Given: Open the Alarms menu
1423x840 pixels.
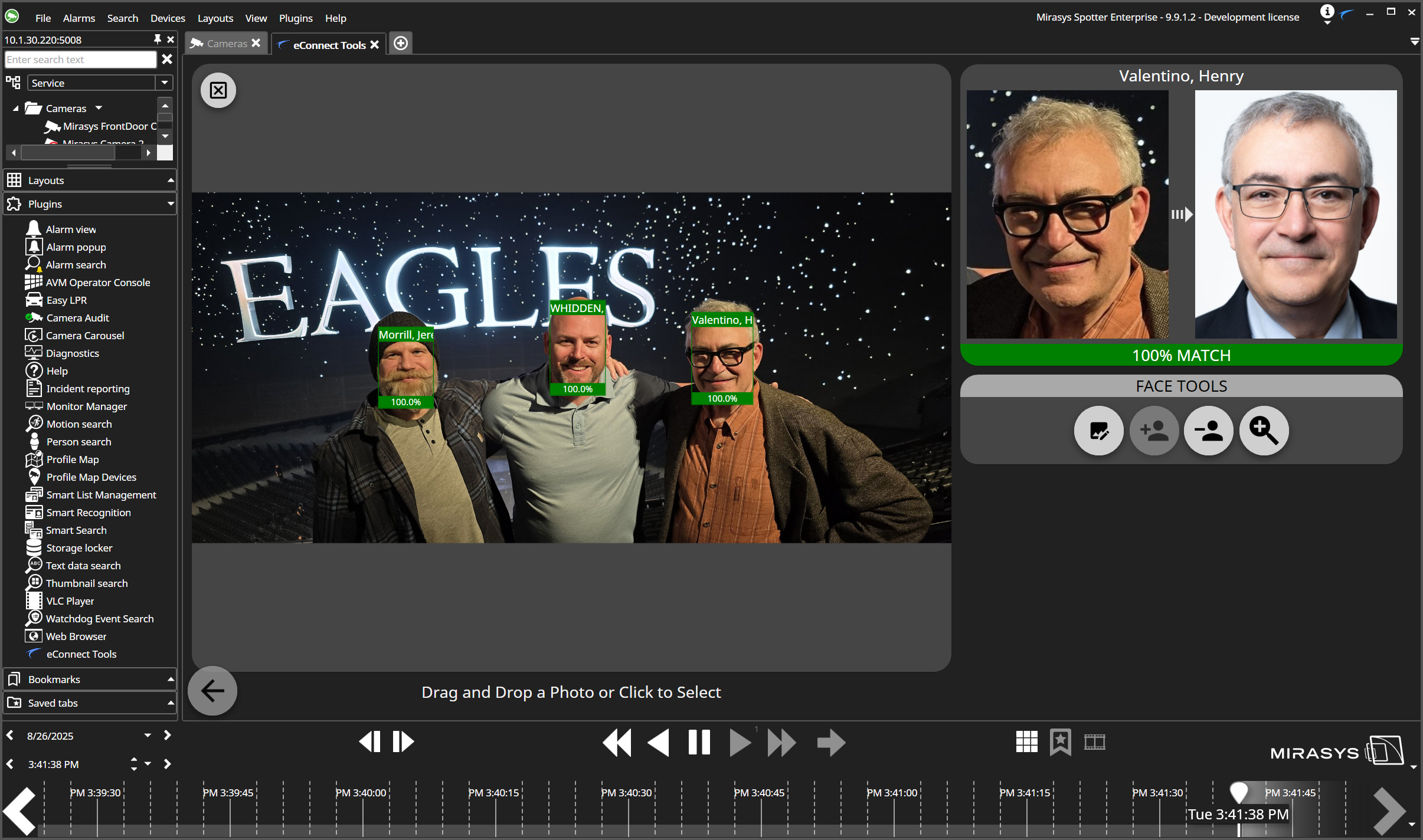Looking at the screenshot, I should 78,18.
